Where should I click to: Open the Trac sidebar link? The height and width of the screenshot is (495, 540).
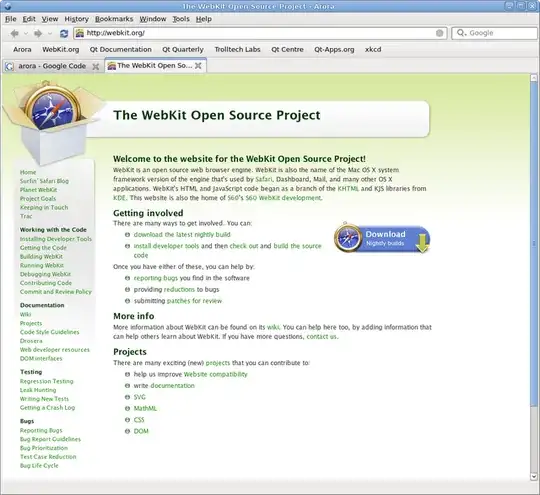click(26, 216)
